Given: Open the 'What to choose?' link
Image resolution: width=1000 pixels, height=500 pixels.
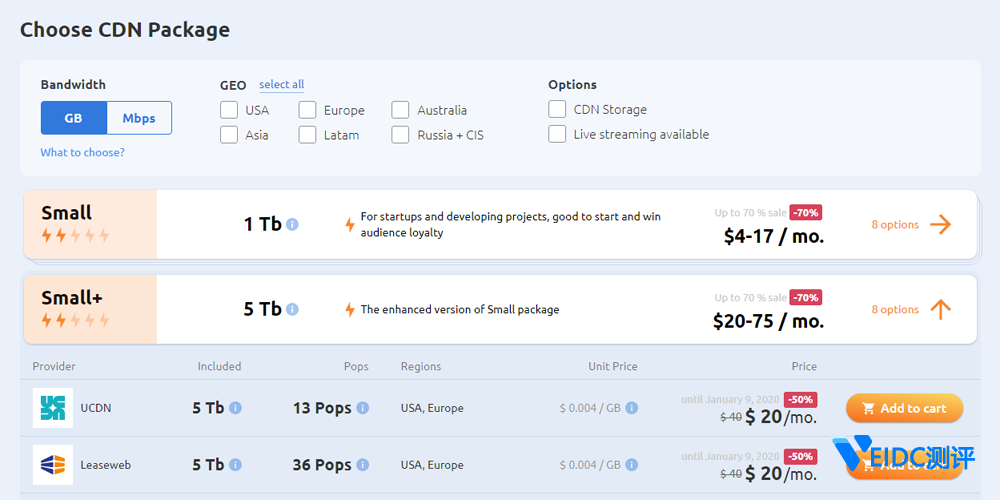Looking at the screenshot, I should tap(82, 153).
